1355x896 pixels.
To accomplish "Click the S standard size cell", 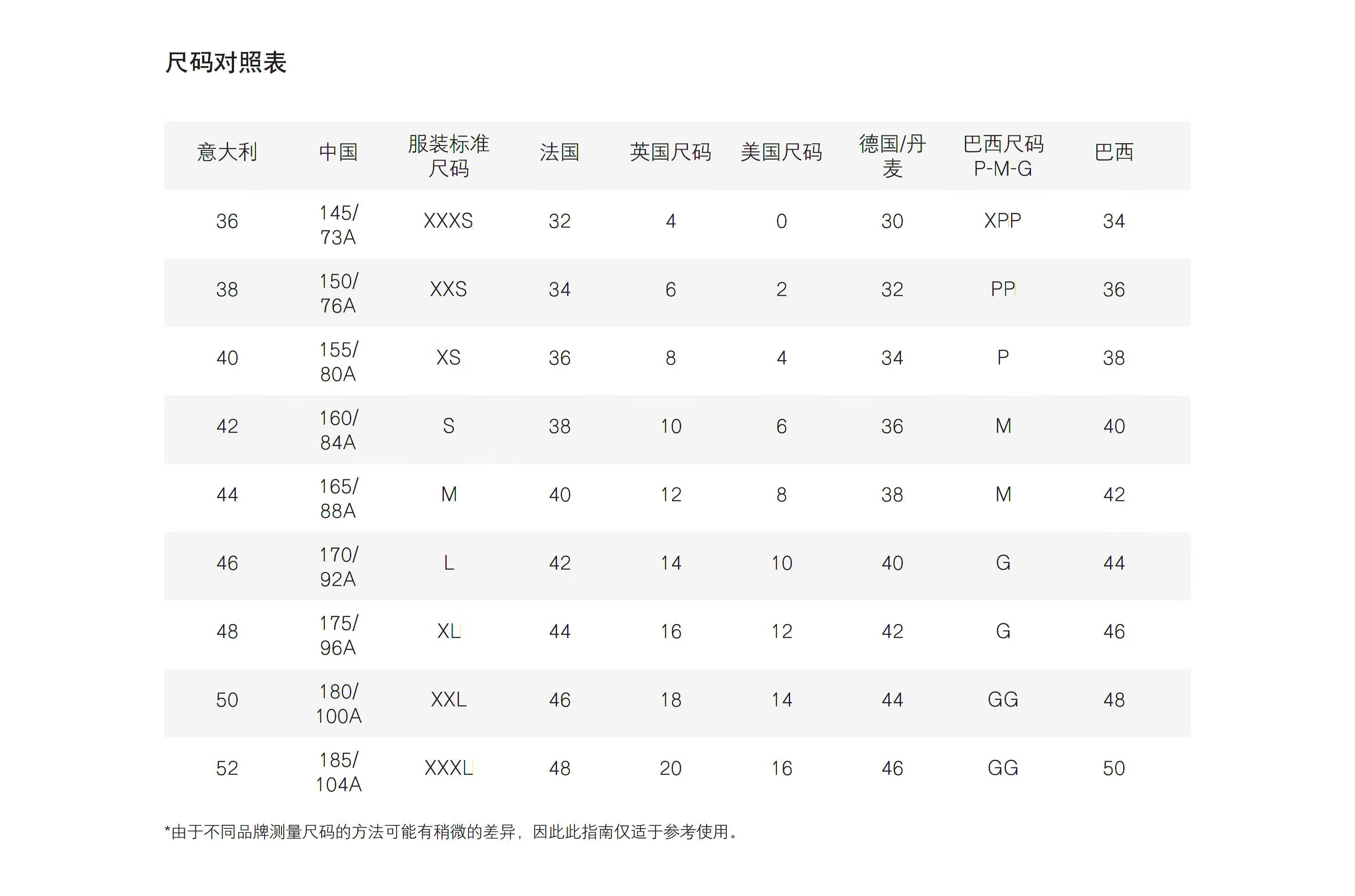I will [x=449, y=426].
